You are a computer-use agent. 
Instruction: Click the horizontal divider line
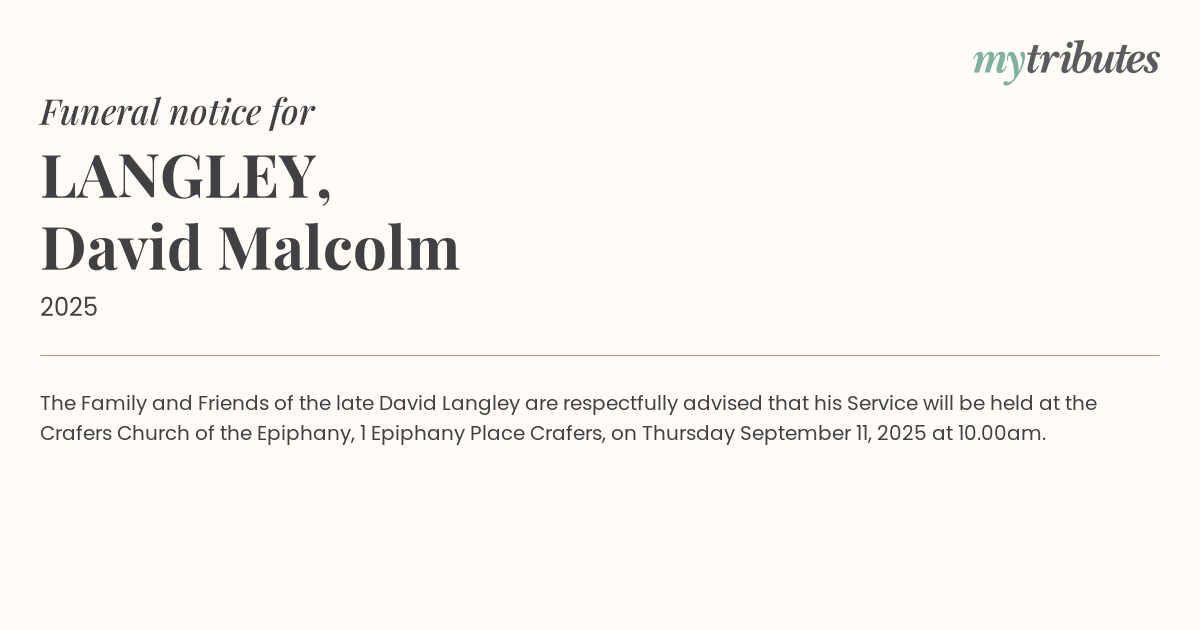pos(600,355)
